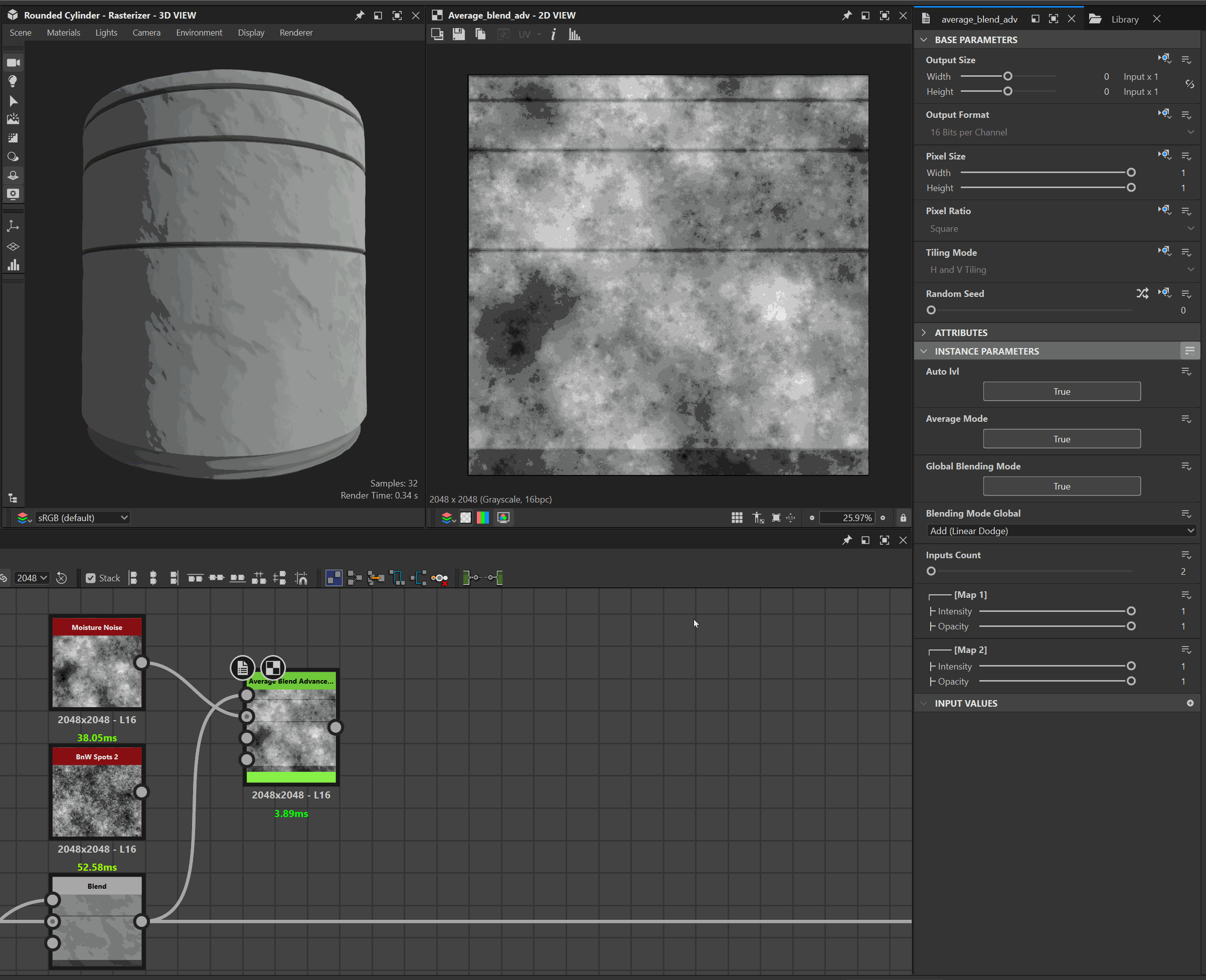Toggle the Stack checkbox in graph toolbar
This screenshot has height=980, width=1206.
pos(90,578)
